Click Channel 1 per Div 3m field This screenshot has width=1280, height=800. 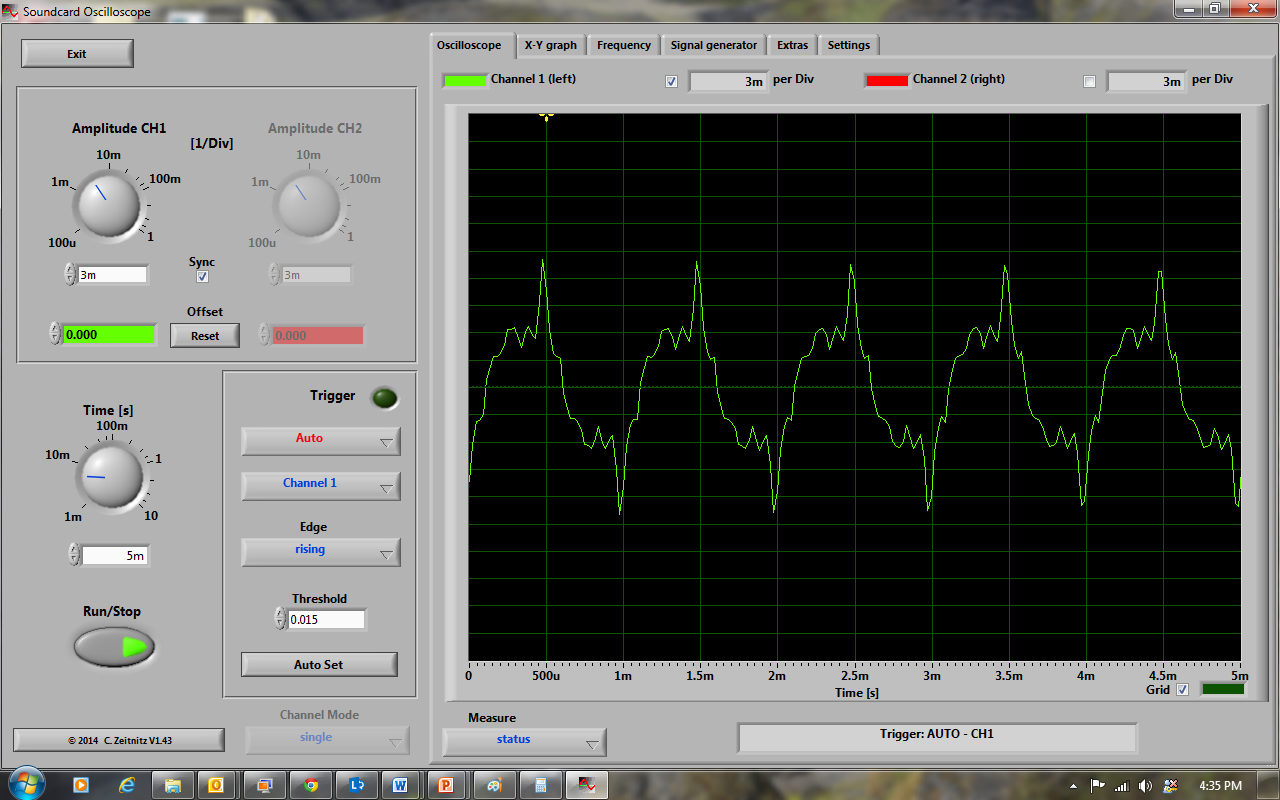(x=728, y=81)
